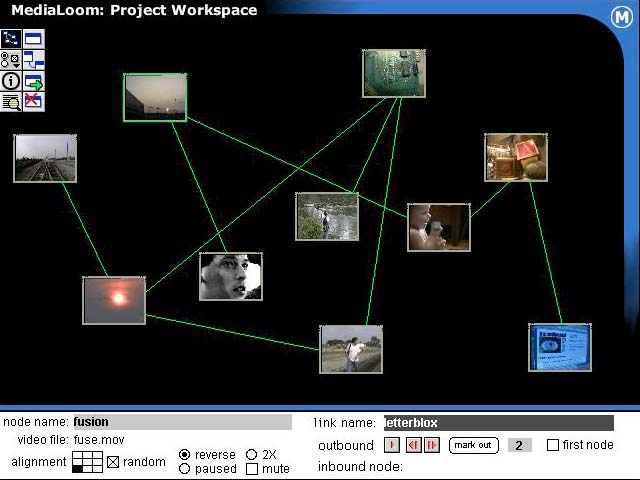Click the outbound marker bar button
The height and width of the screenshot is (480, 640).
click(x=392, y=445)
